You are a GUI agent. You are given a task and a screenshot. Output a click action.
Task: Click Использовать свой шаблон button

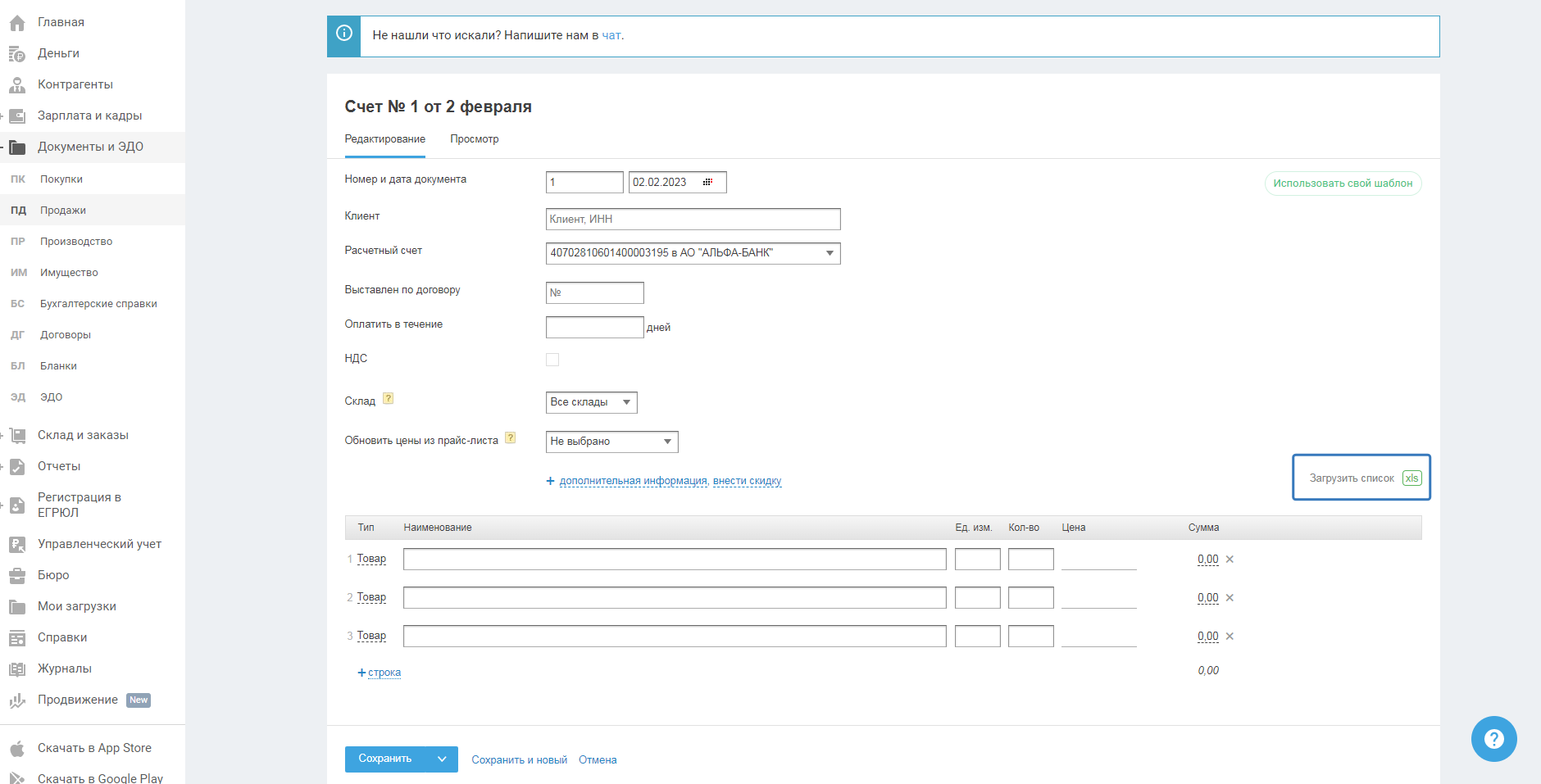pyautogui.click(x=1343, y=184)
